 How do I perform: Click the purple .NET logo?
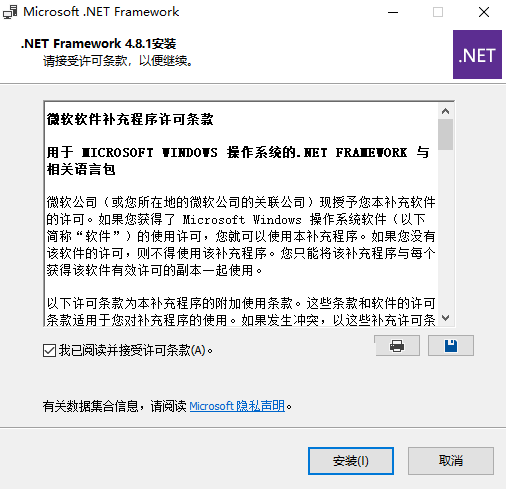477,54
